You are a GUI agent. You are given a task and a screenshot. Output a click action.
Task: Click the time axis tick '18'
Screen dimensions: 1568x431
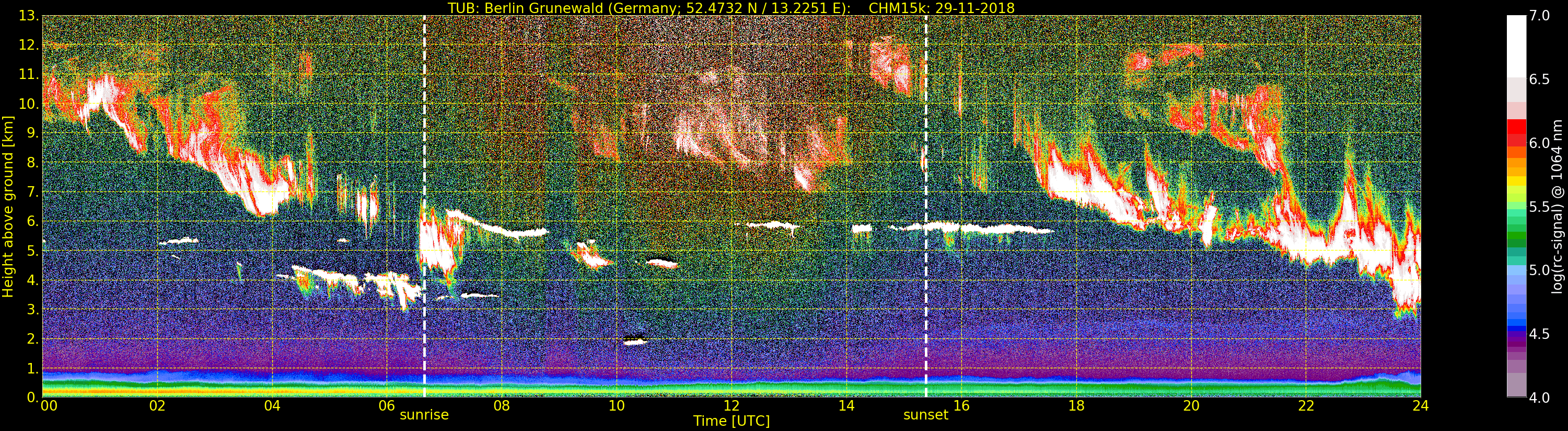pos(1076,406)
